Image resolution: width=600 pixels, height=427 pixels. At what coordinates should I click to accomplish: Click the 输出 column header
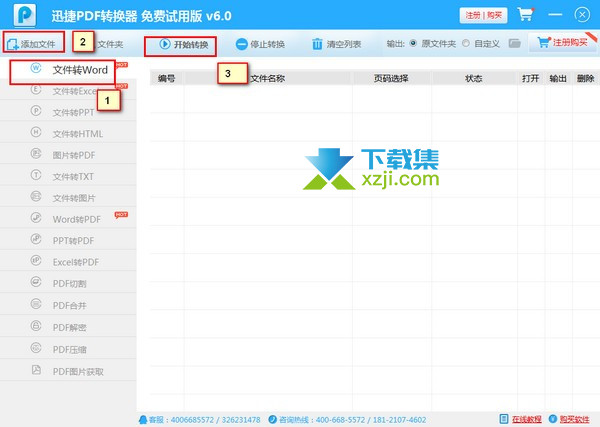tap(558, 78)
